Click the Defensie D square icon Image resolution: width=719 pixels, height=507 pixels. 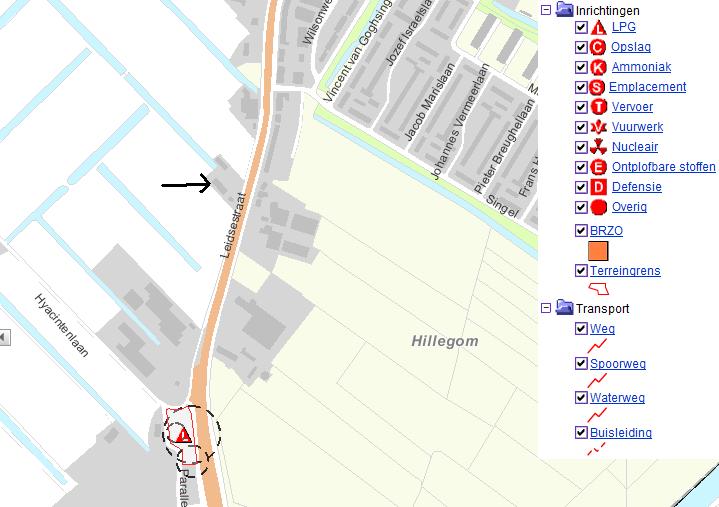[x=598, y=187]
